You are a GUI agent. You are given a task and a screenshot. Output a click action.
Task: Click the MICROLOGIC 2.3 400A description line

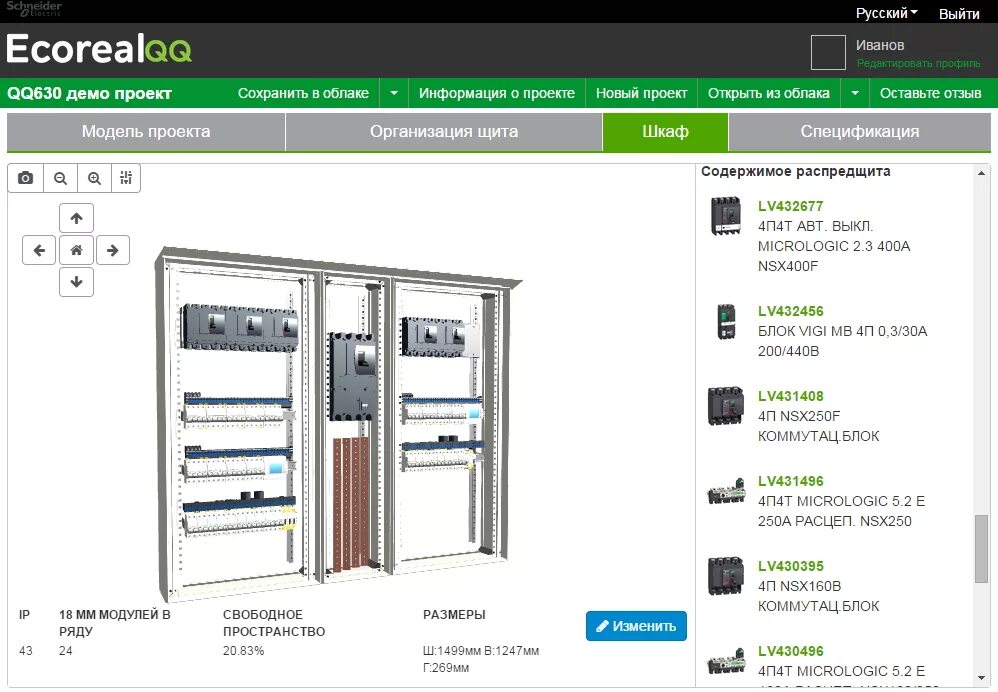click(x=834, y=246)
